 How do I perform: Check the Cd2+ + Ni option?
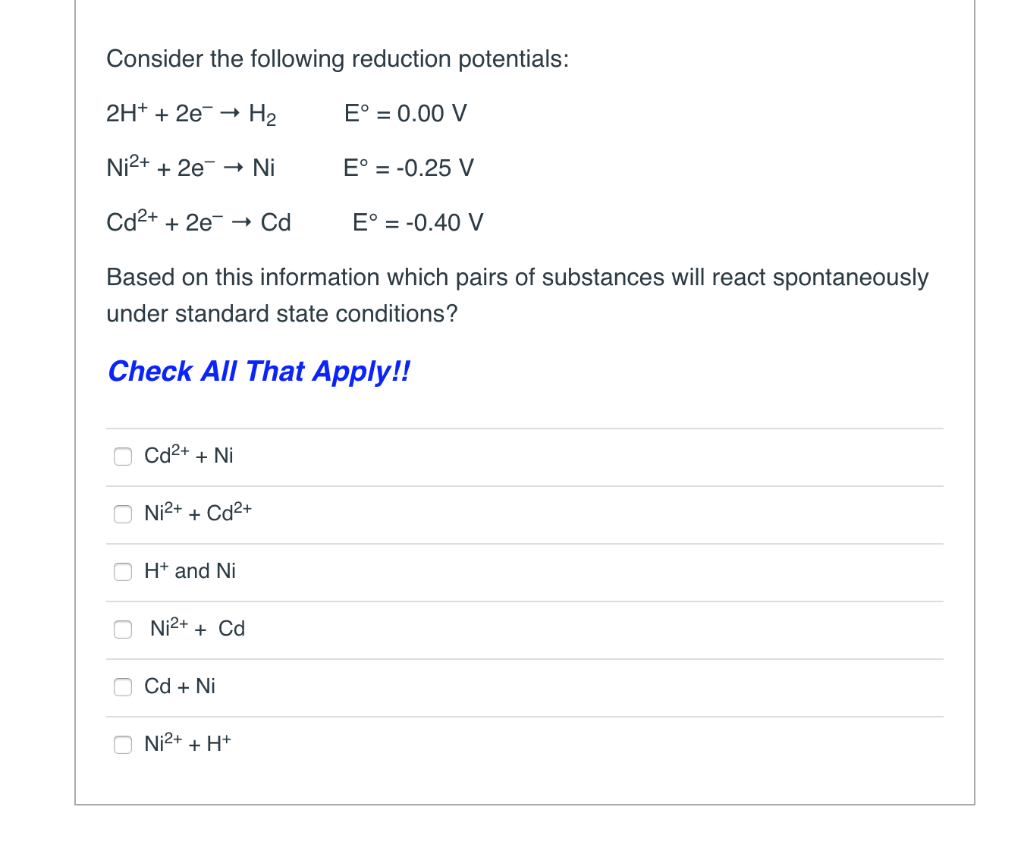[122, 456]
